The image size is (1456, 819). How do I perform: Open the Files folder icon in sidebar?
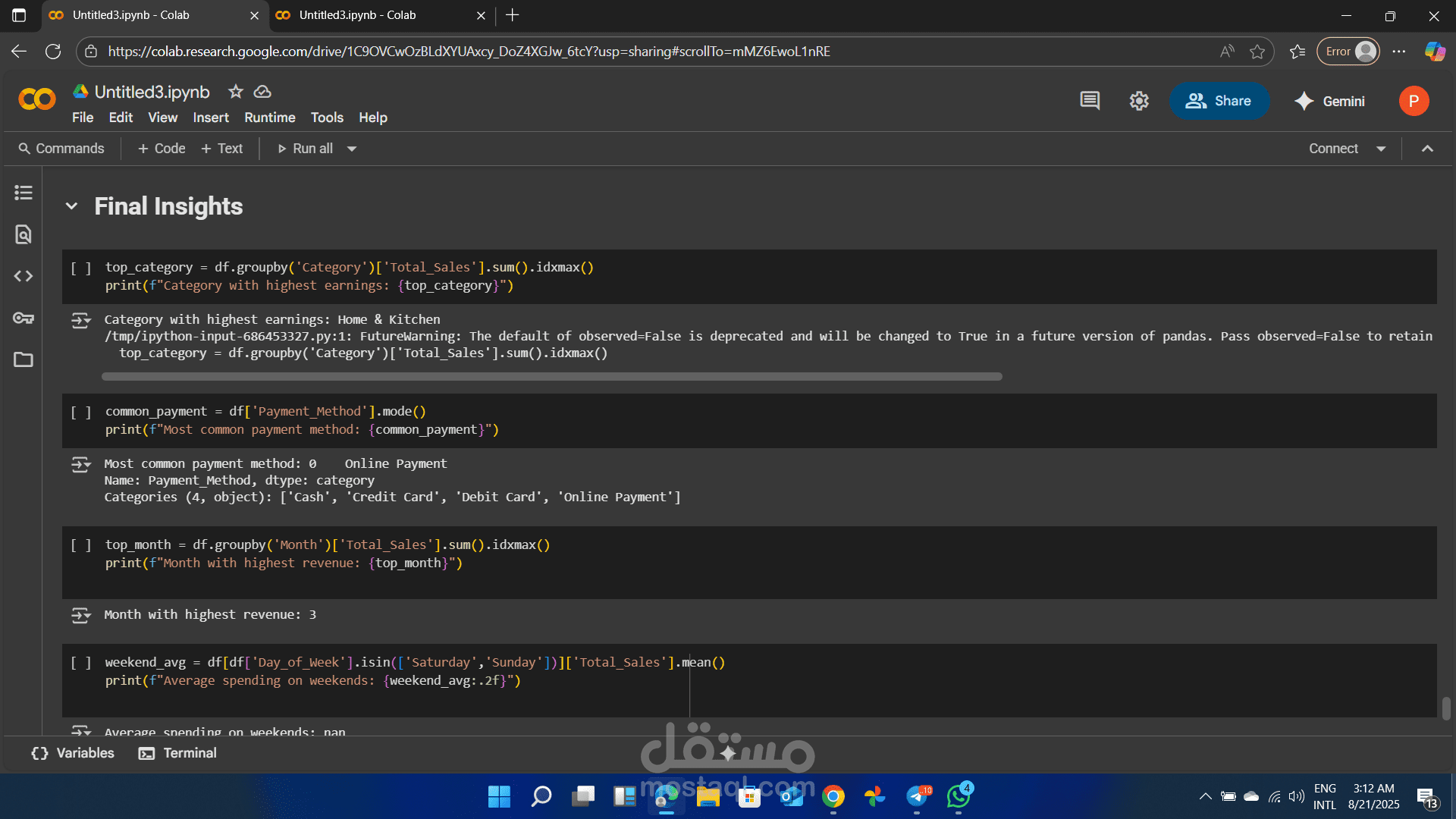pyautogui.click(x=24, y=359)
